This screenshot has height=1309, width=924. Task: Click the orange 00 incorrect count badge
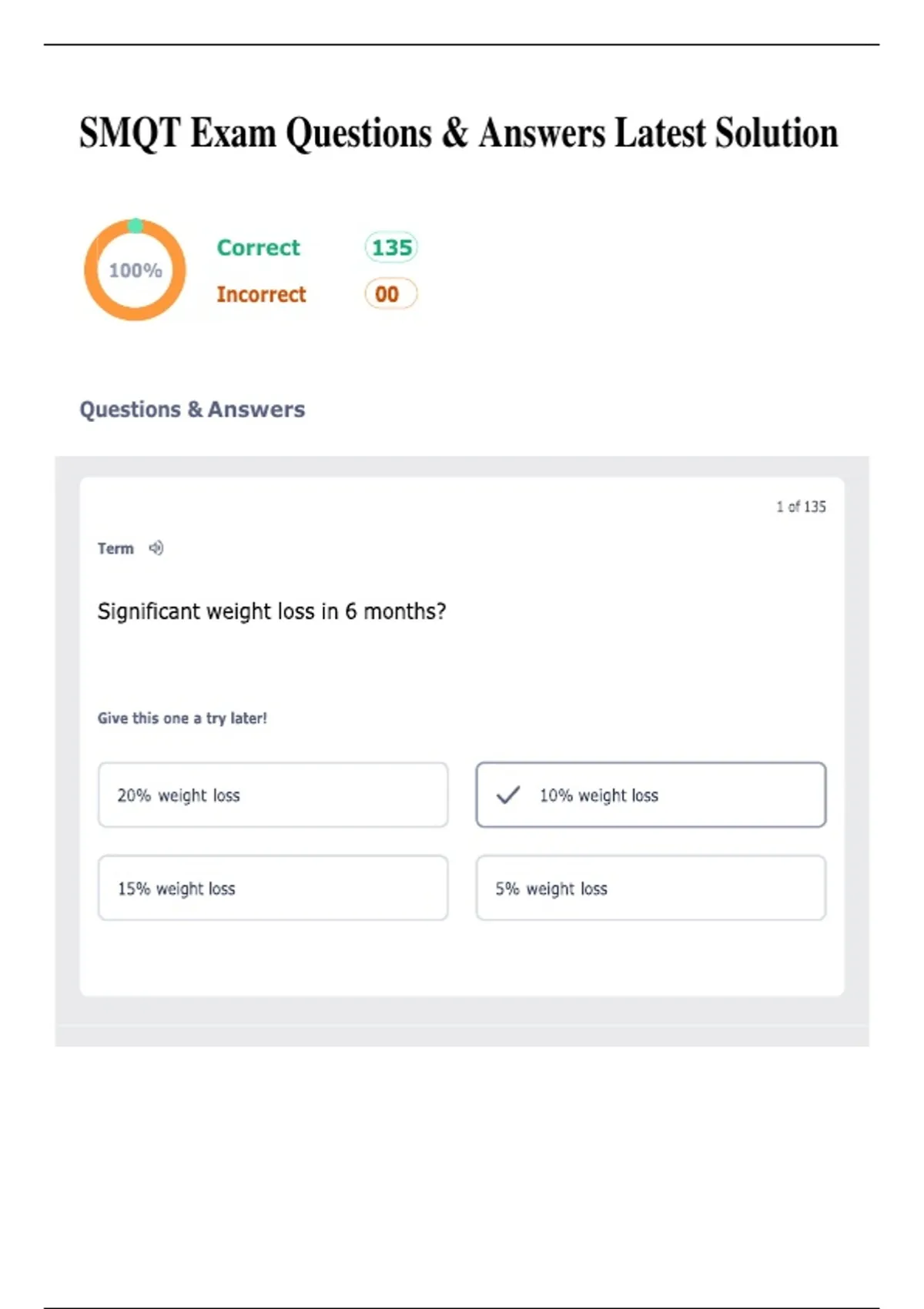(x=390, y=294)
